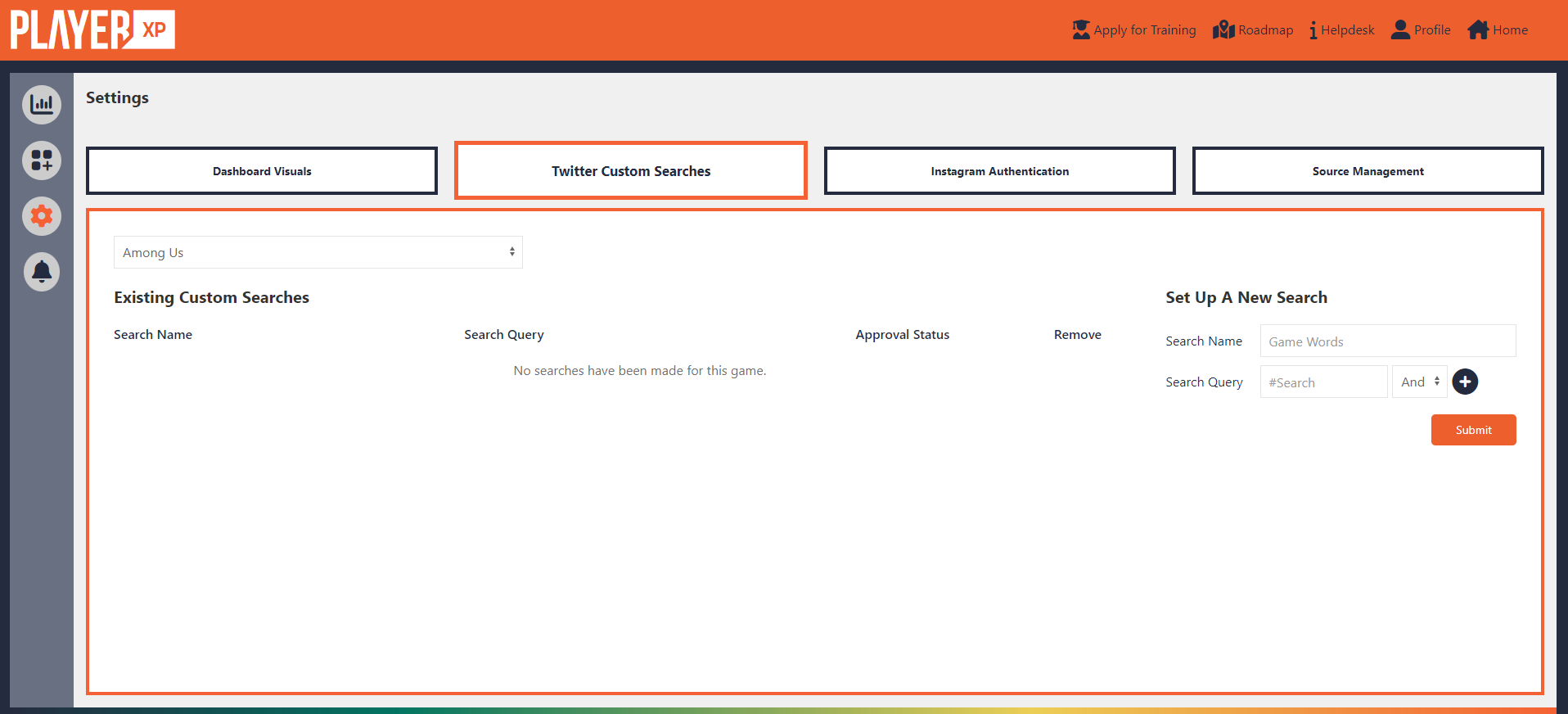Click the Roadmap map icon

click(1223, 29)
